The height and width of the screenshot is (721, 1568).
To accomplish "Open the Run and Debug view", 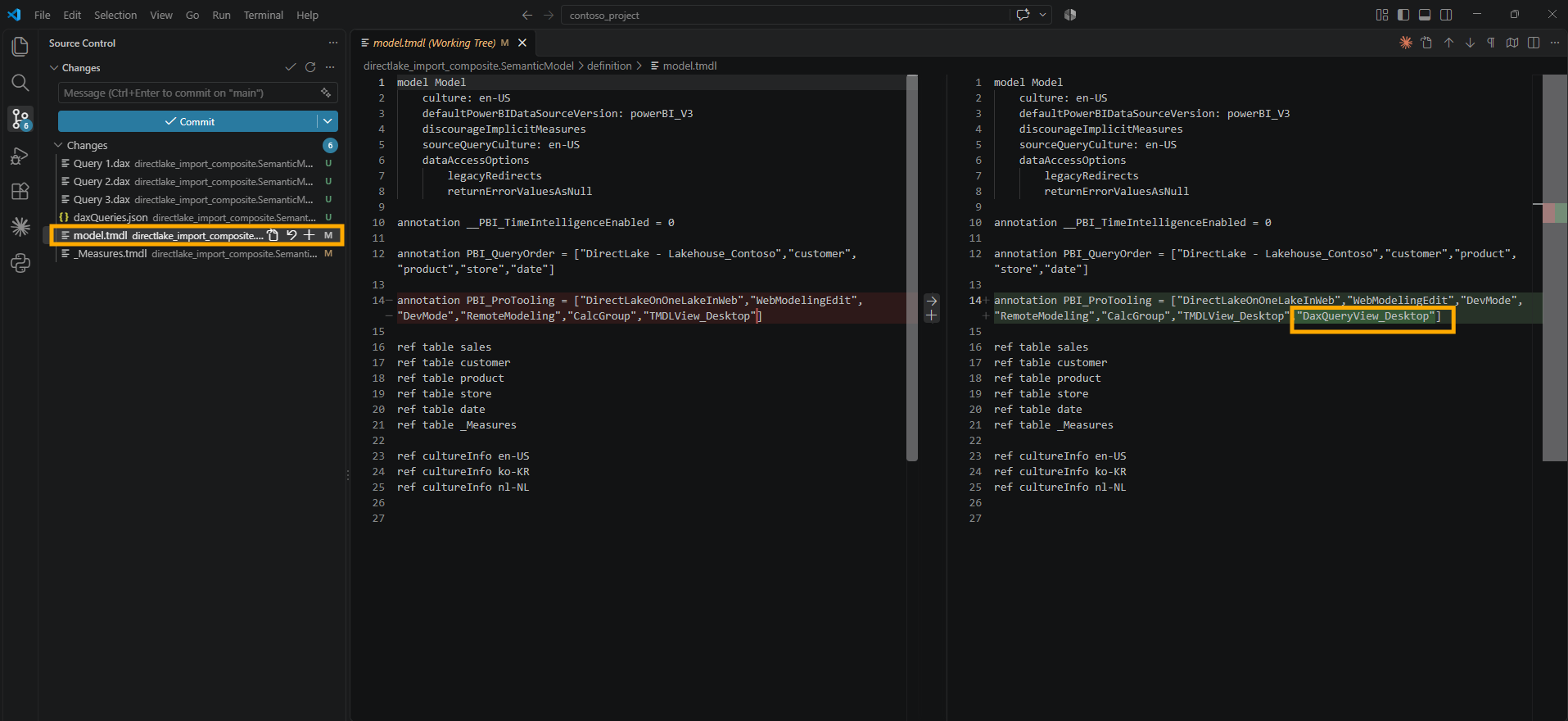I will [20, 156].
